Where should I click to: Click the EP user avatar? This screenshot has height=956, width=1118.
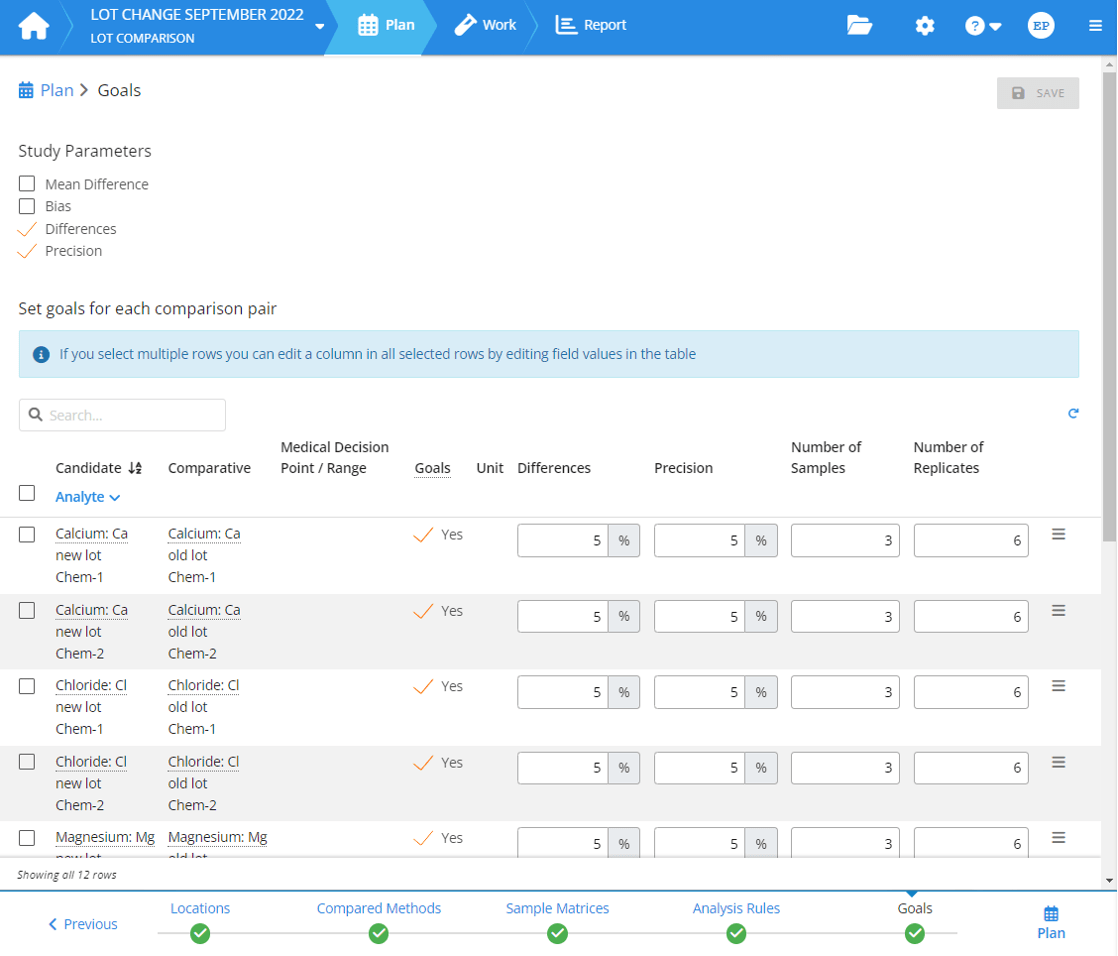click(1040, 26)
